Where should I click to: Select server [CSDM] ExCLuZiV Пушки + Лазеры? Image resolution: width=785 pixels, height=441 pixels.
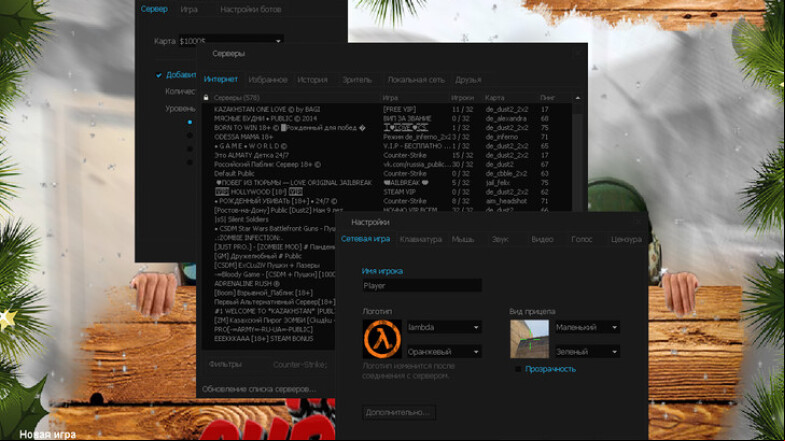point(267,265)
